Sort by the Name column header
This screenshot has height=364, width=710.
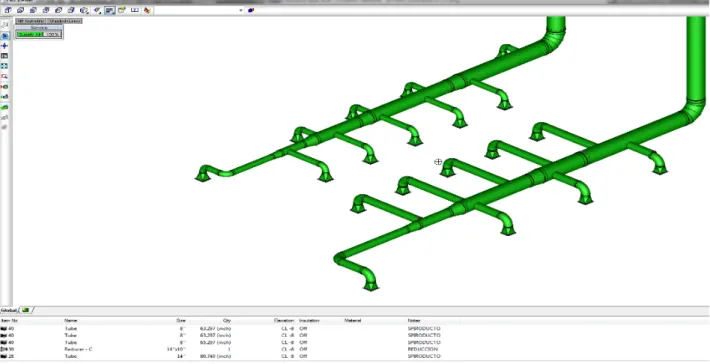point(71,321)
